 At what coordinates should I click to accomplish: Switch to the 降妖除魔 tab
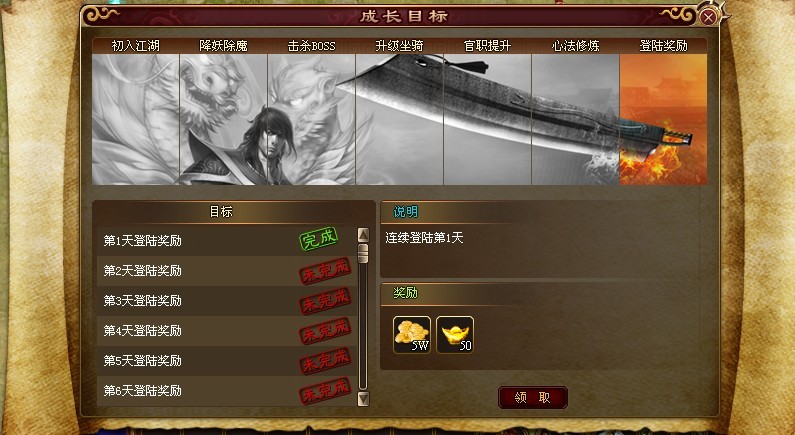pyautogui.click(x=223, y=46)
